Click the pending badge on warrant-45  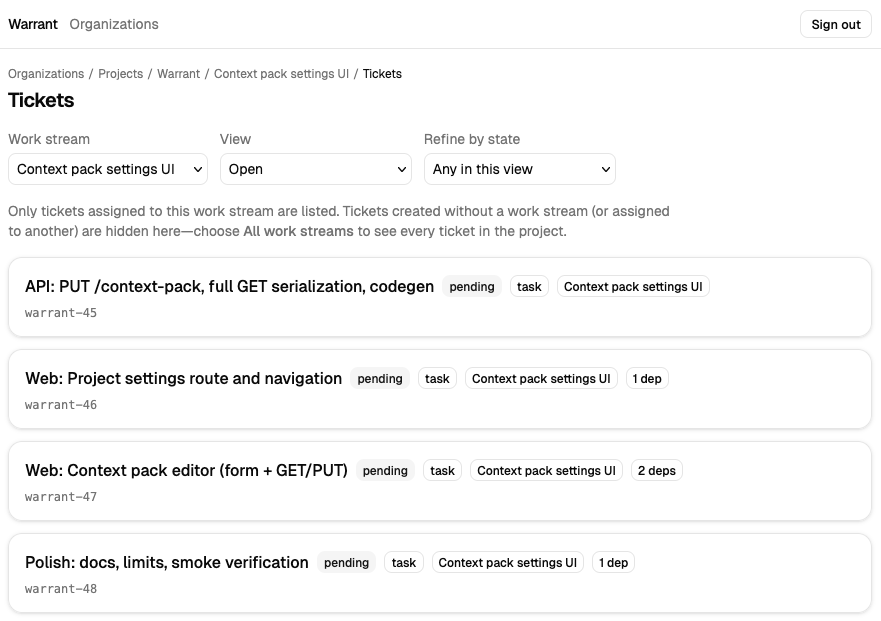tap(471, 286)
